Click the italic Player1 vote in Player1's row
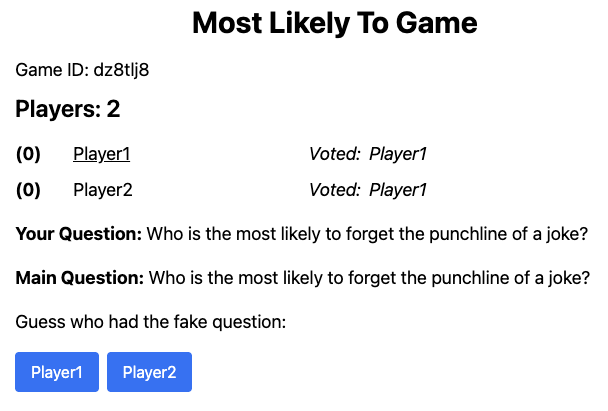This screenshot has width=608, height=411. pyautogui.click(x=398, y=154)
